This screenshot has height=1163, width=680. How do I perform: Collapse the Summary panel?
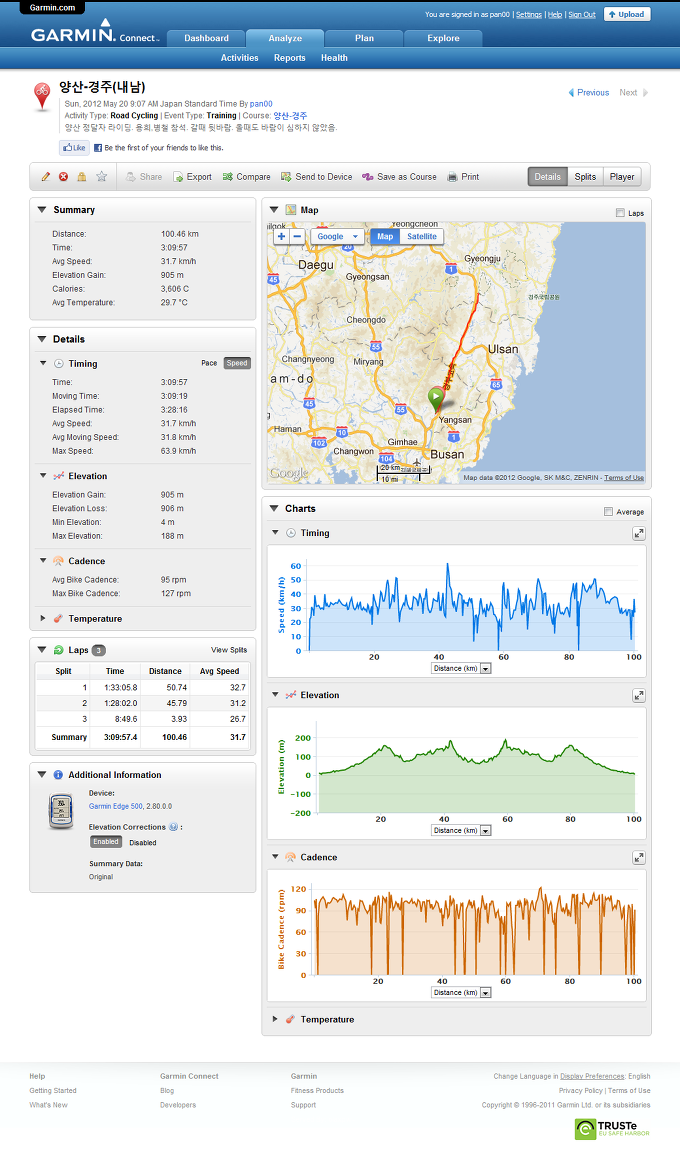[x=42, y=210]
